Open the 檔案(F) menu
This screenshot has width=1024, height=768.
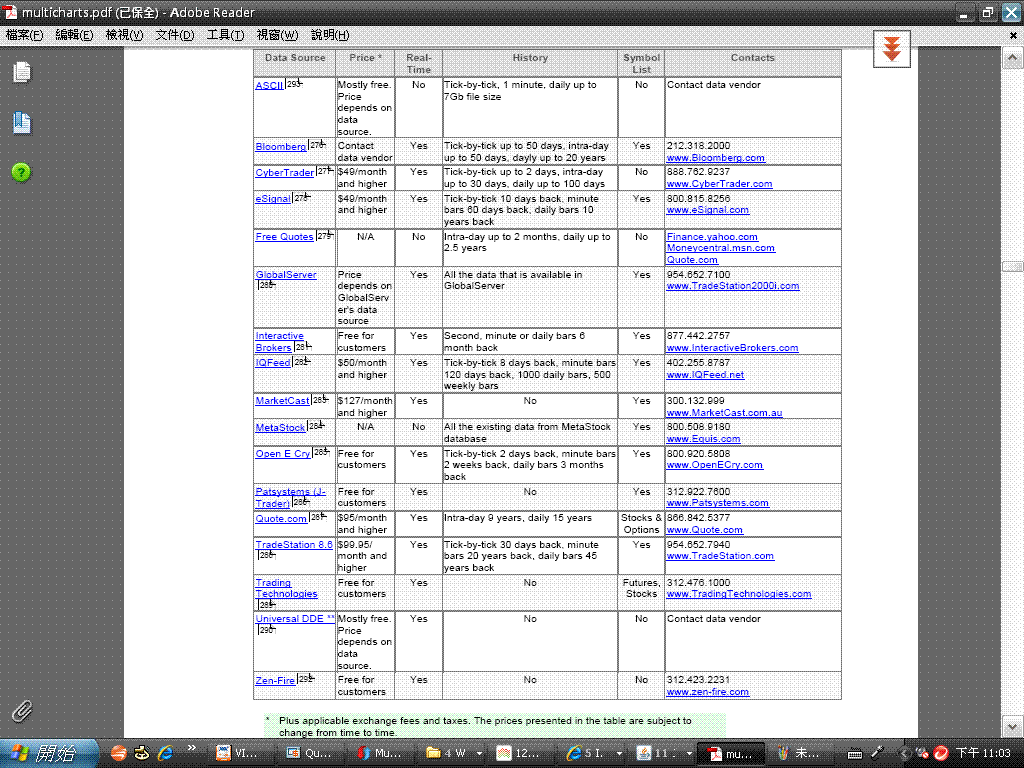[24, 35]
